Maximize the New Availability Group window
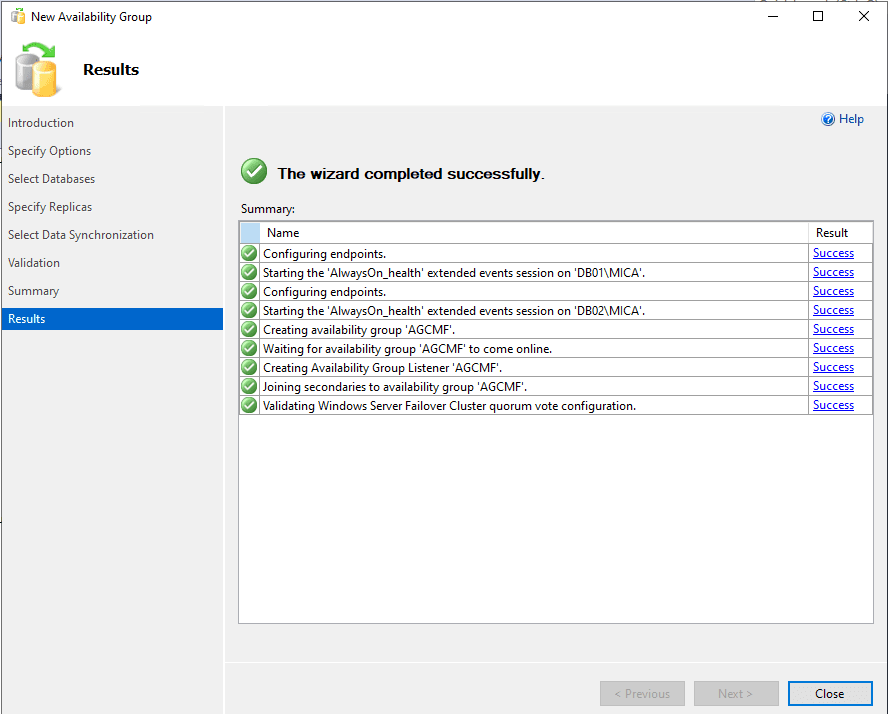Screen dimensions: 888x714 coord(818,16)
